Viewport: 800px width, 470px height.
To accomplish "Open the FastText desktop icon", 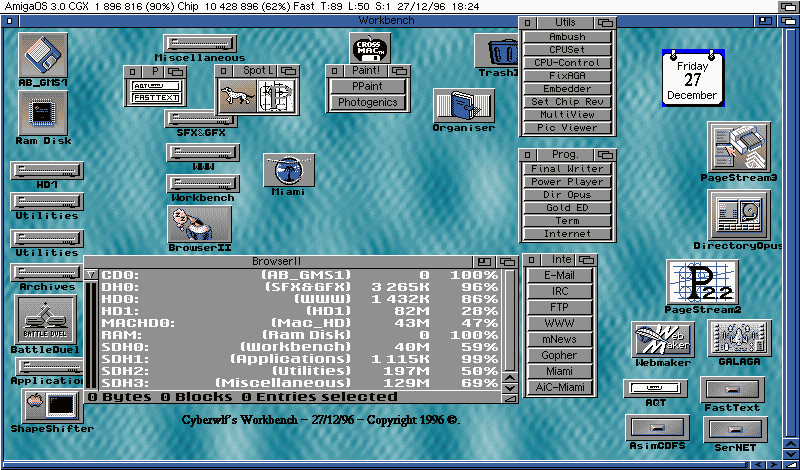I will click(732, 389).
